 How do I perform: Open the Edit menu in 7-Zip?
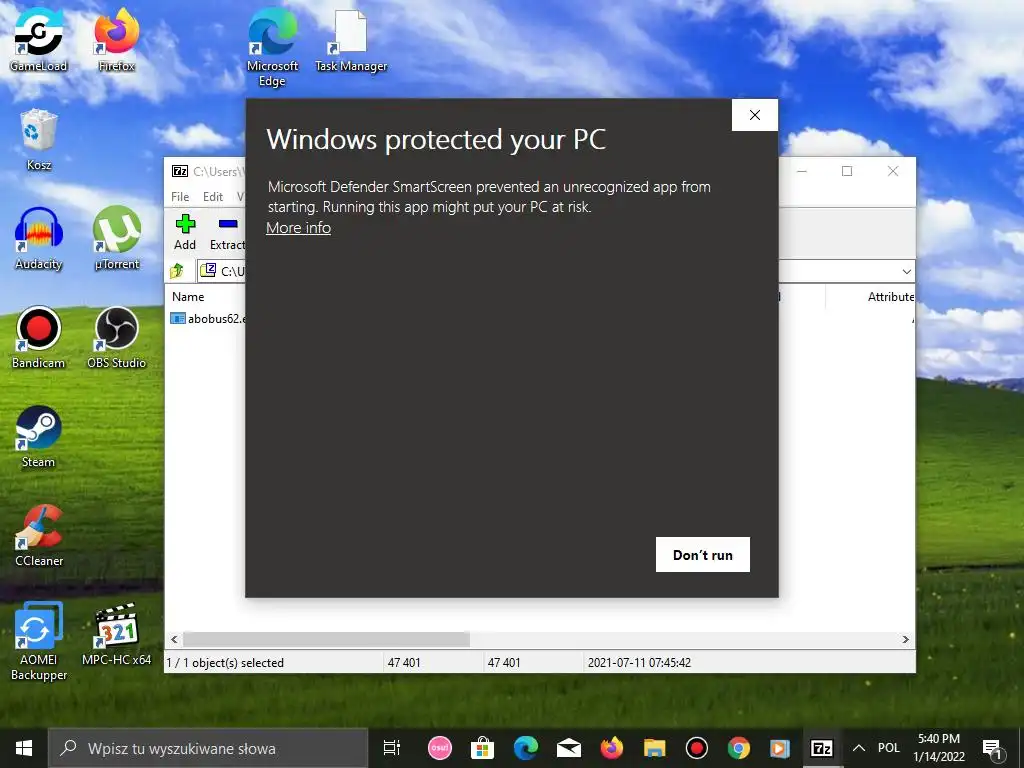tap(213, 197)
